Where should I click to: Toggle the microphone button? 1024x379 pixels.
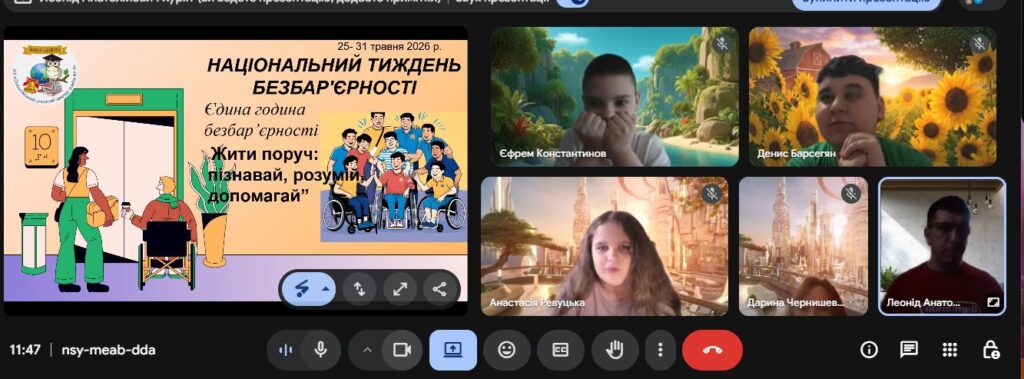point(320,350)
